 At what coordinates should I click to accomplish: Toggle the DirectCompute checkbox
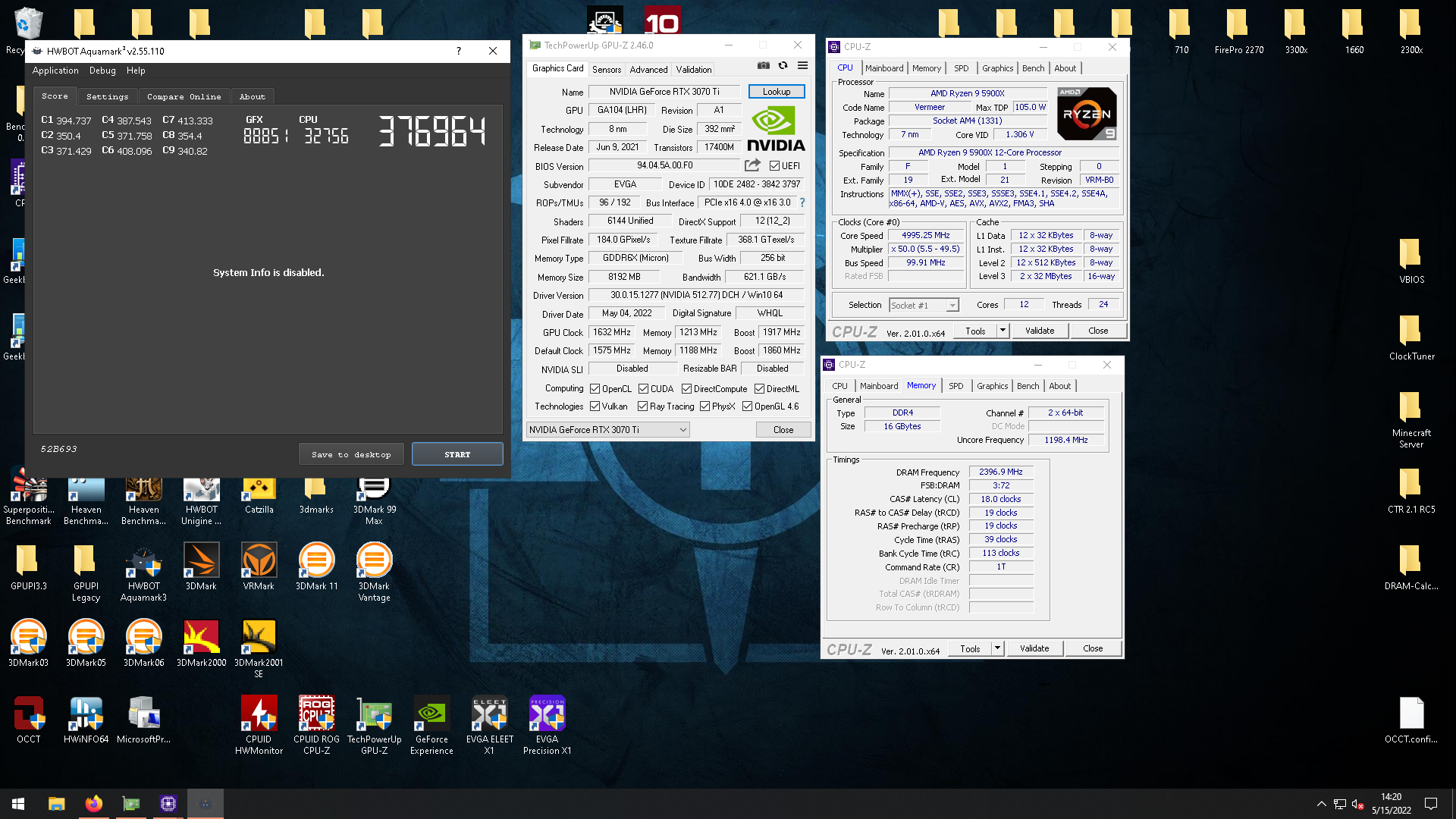[686, 388]
